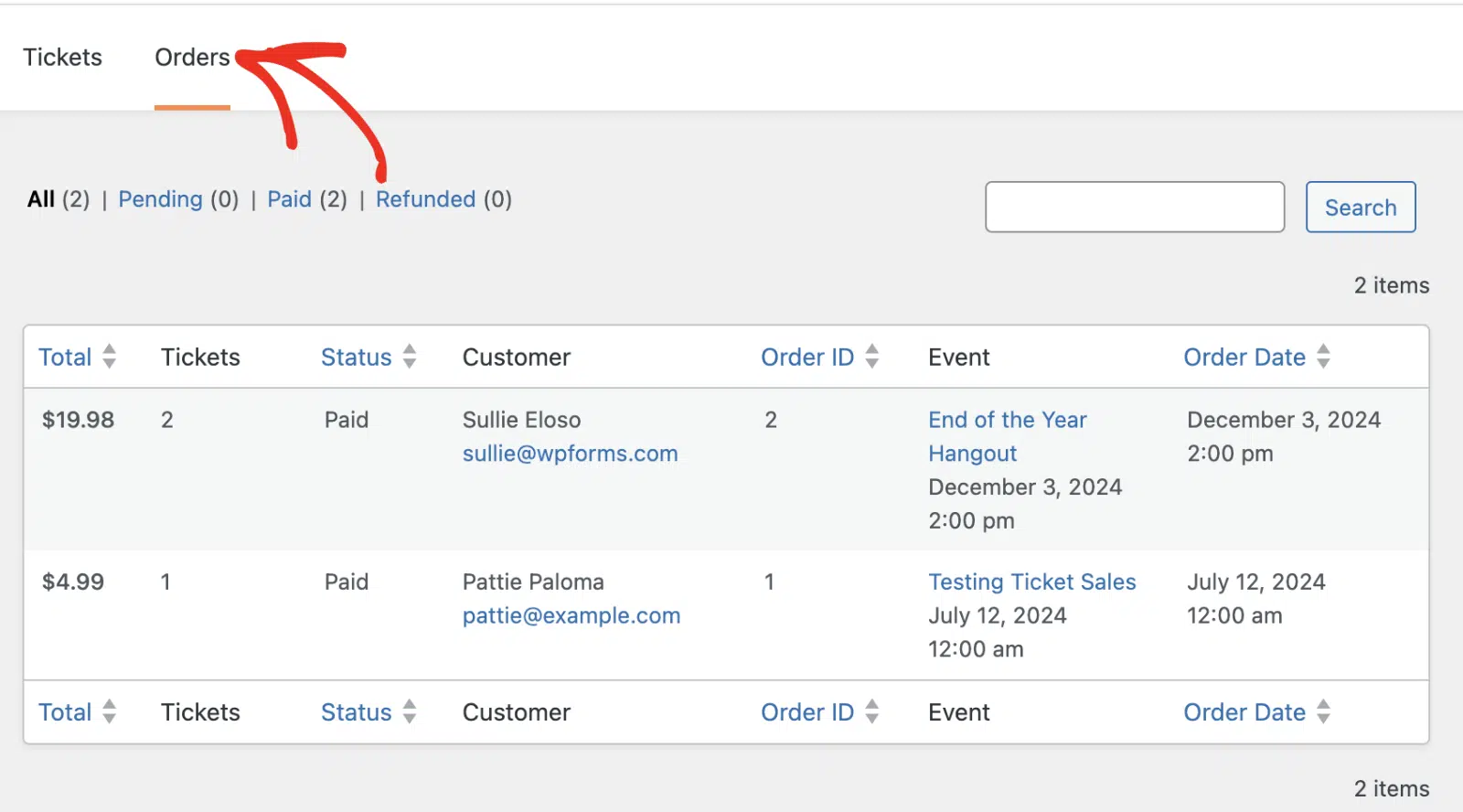
Task: Sort by Total in table header
Action: [65, 357]
